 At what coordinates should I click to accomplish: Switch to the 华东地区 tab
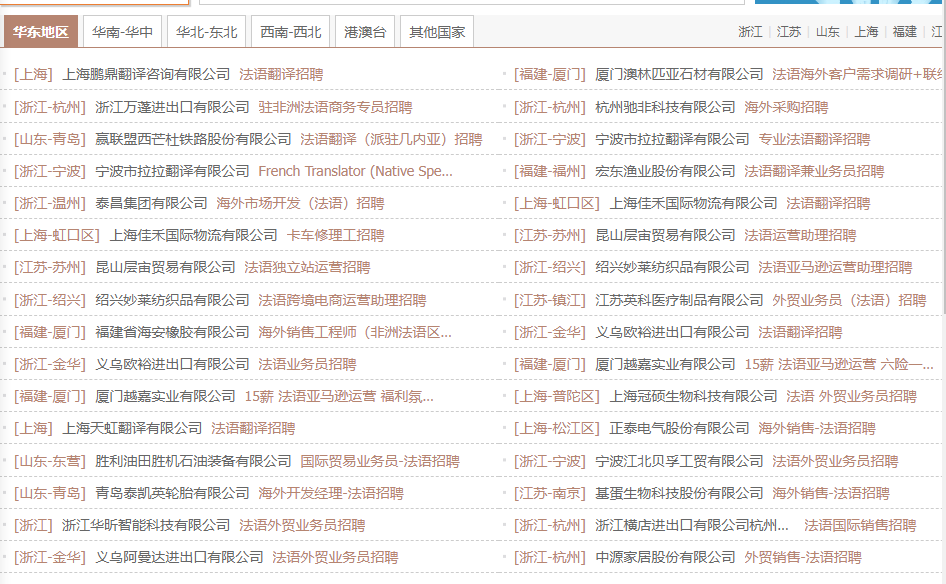click(41, 32)
